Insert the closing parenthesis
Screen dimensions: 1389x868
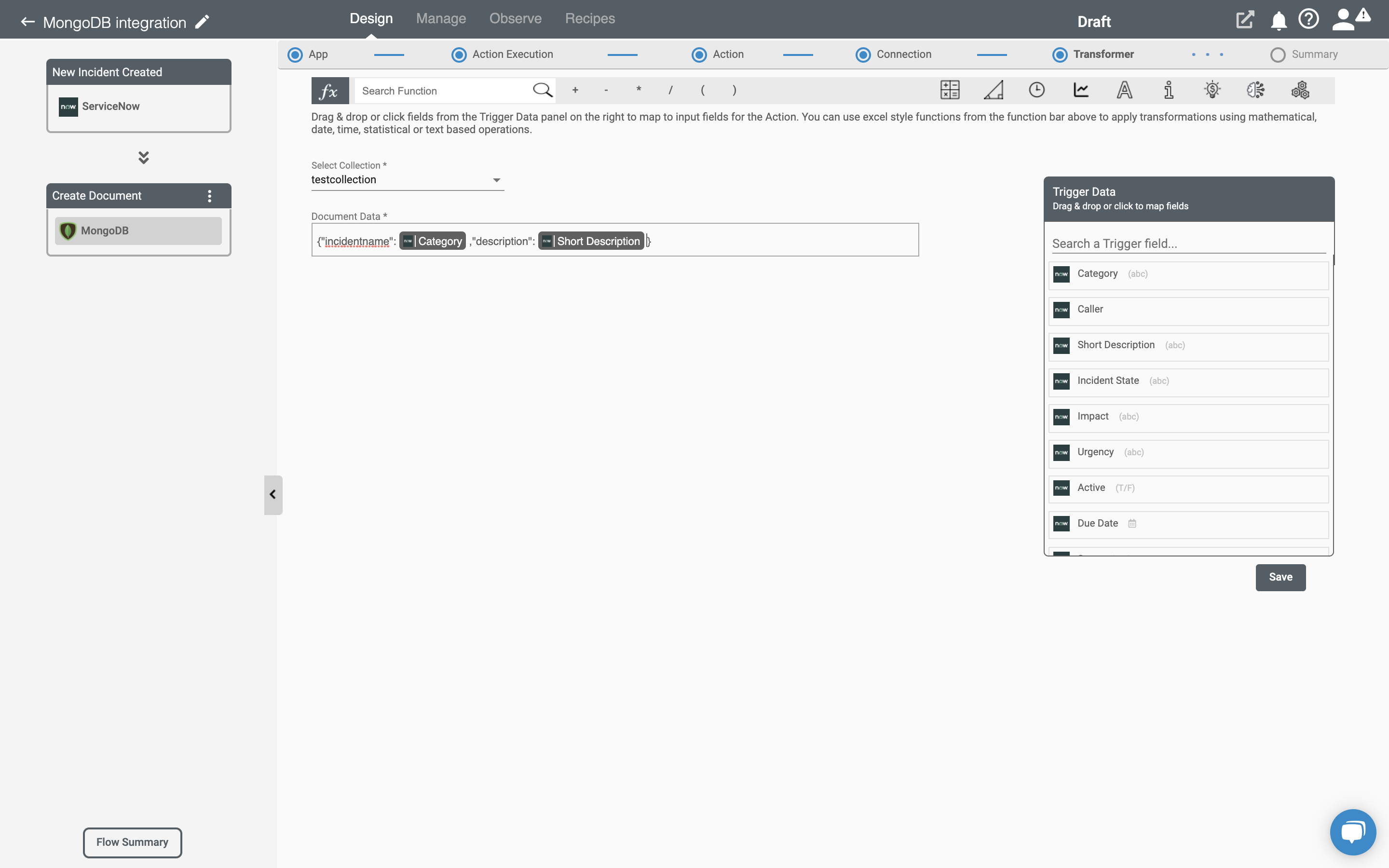[734, 90]
